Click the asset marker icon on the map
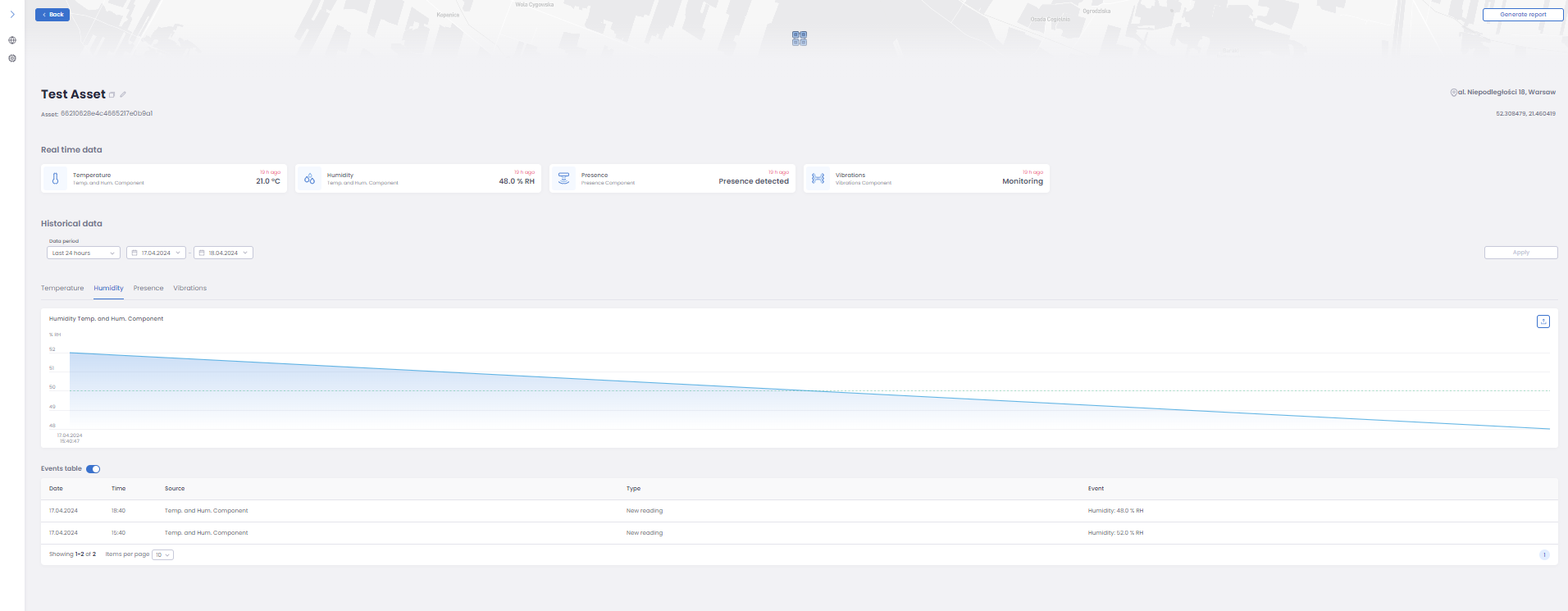This screenshot has width=1568, height=611. click(800, 39)
